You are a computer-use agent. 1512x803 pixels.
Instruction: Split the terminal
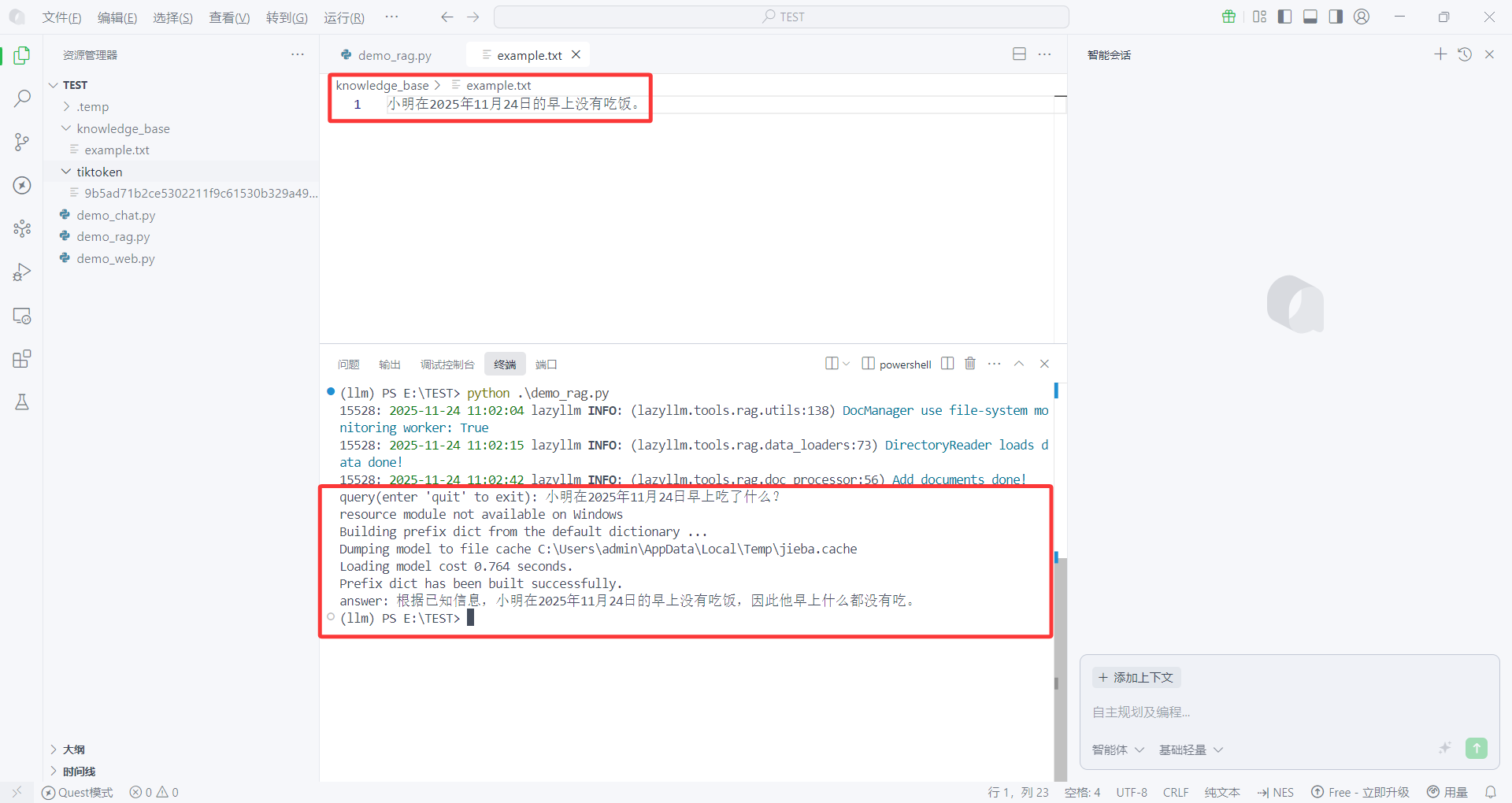[x=947, y=364]
